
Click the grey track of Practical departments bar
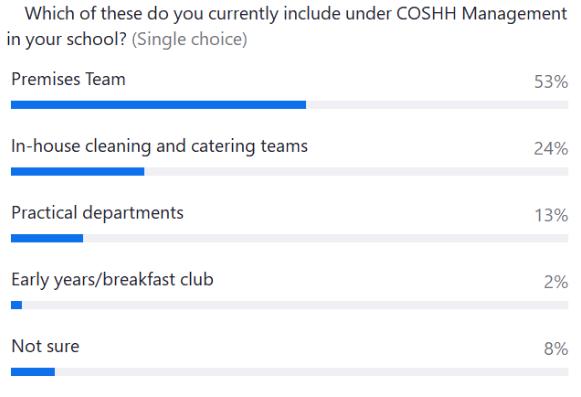[326, 238]
